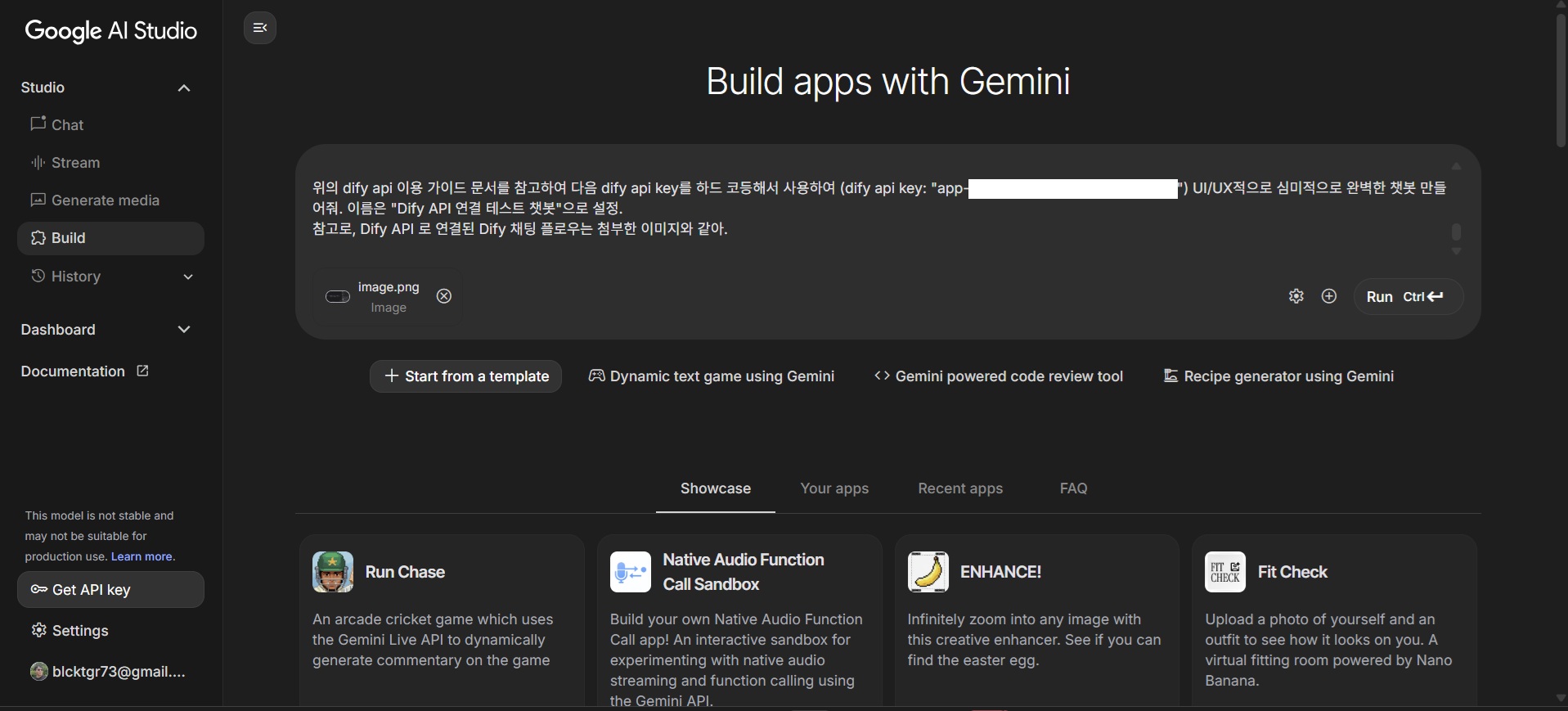The image size is (1568, 711).
Task: Click the Fit Check app icon
Action: [x=1225, y=572]
